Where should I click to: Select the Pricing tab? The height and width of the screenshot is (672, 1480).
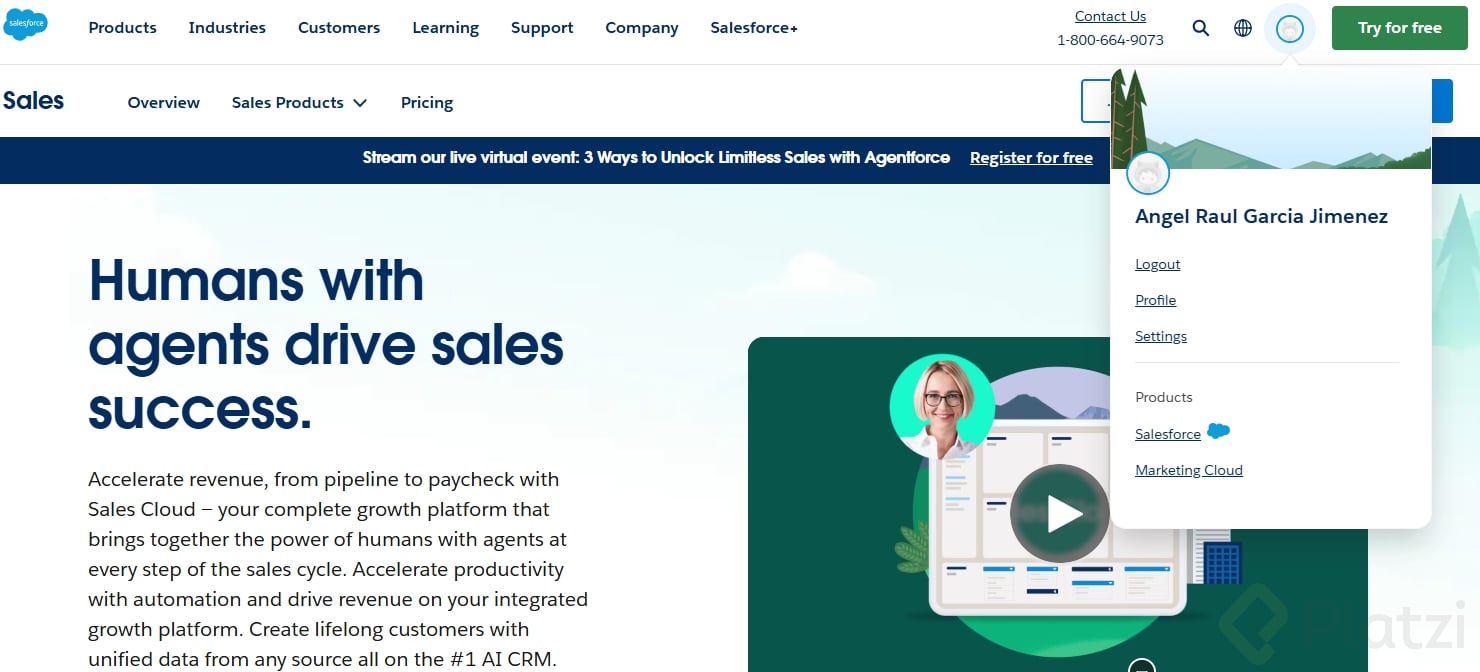pos(427,102)
